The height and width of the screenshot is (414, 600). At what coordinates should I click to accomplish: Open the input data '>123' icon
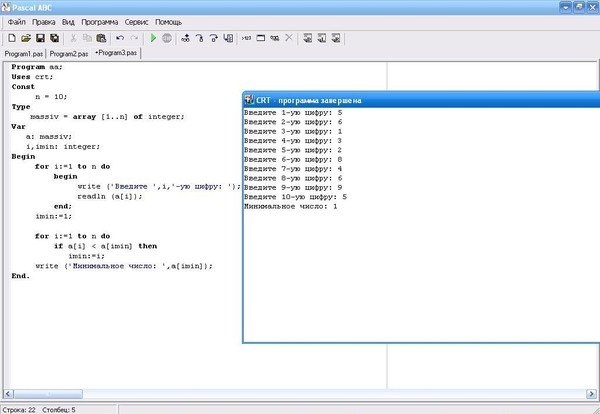pyautogui.click(x=246, y=38)
